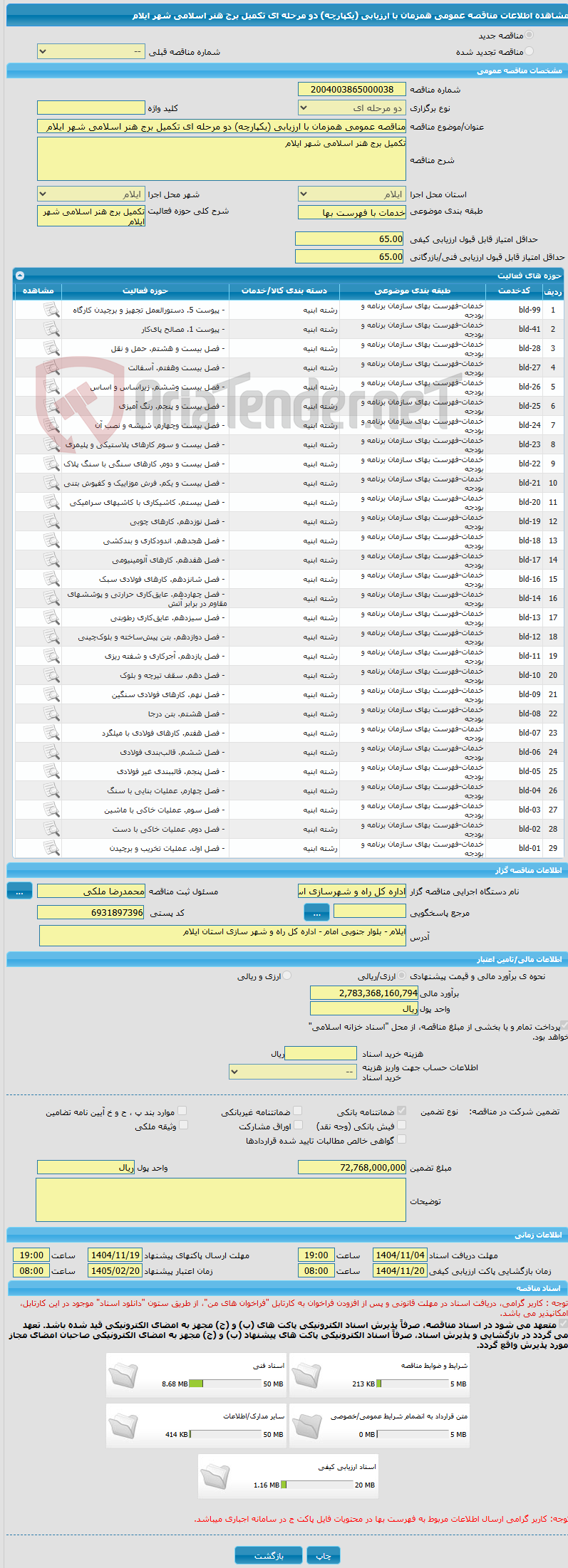
Task: Select the ارزی/ریالی radio option
Action: tap(403, 976)
